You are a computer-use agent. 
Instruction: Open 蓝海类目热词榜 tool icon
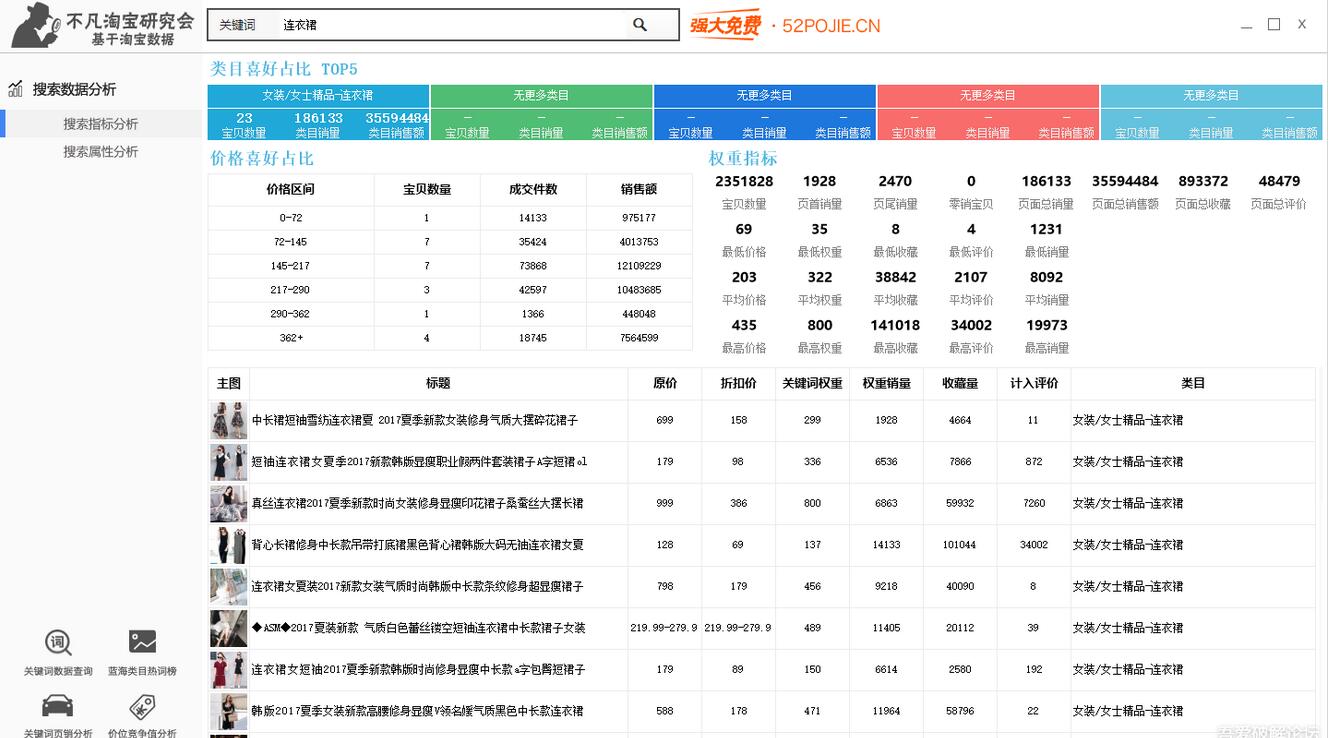[143, 642]
